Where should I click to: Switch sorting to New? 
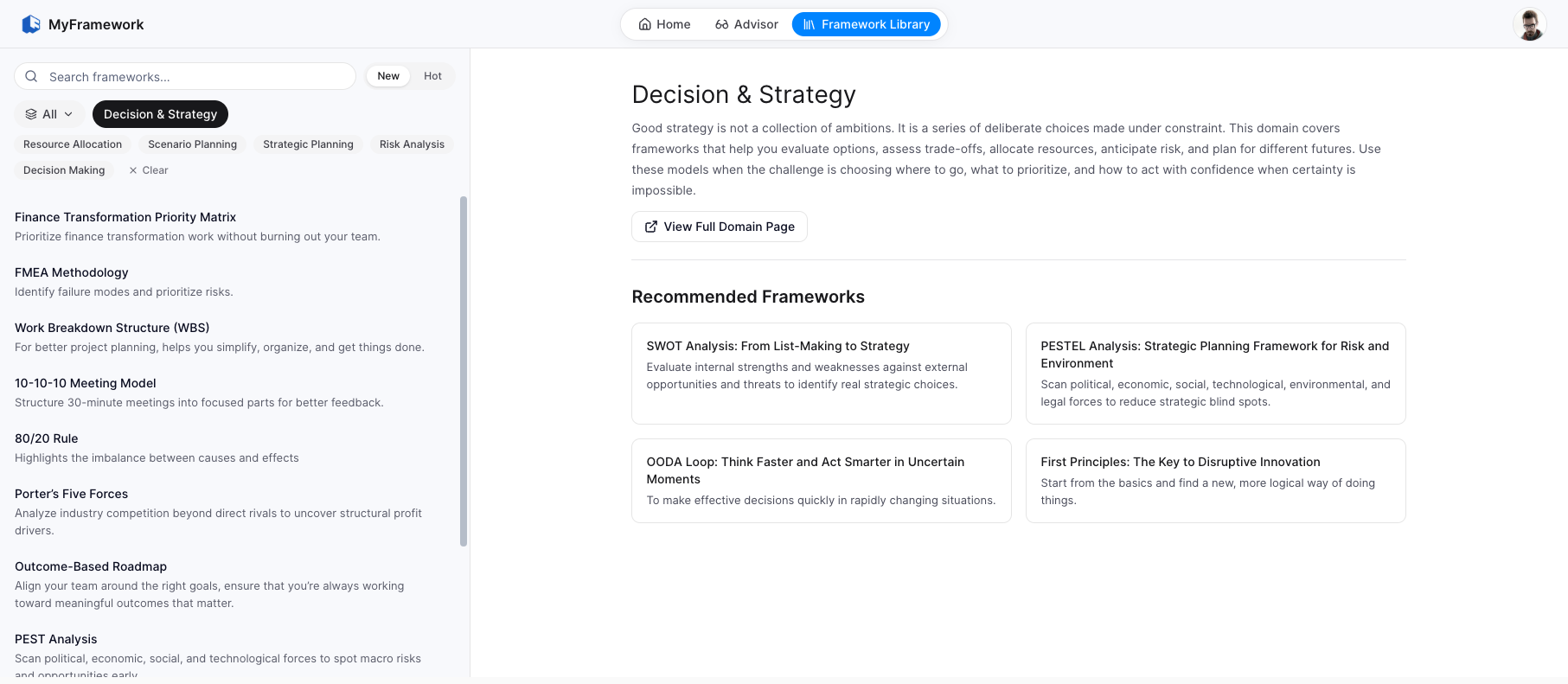(388, 76)
